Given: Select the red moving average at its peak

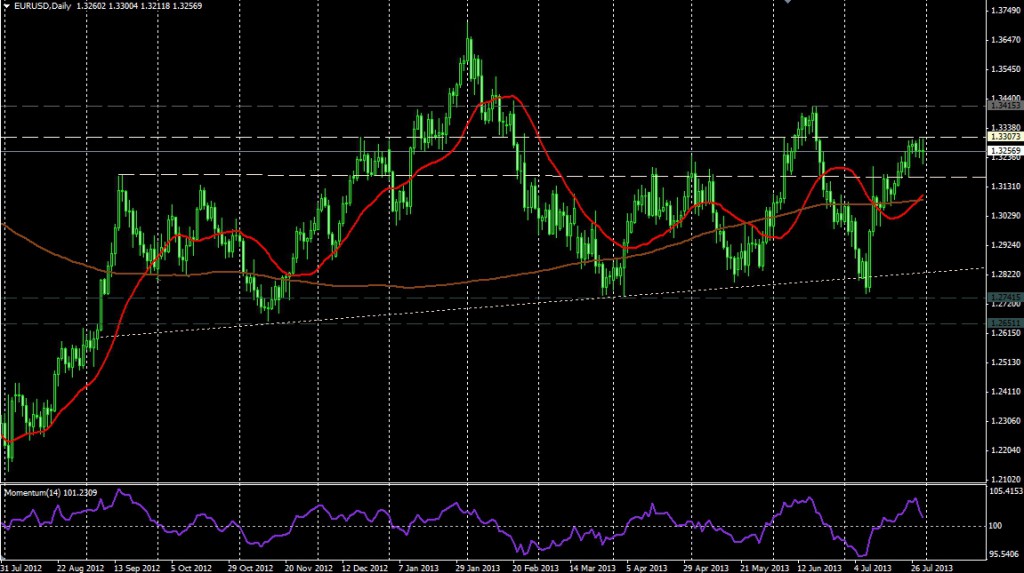Looking at the screenshot, I should pyautogui.click(x=507, y=97).
